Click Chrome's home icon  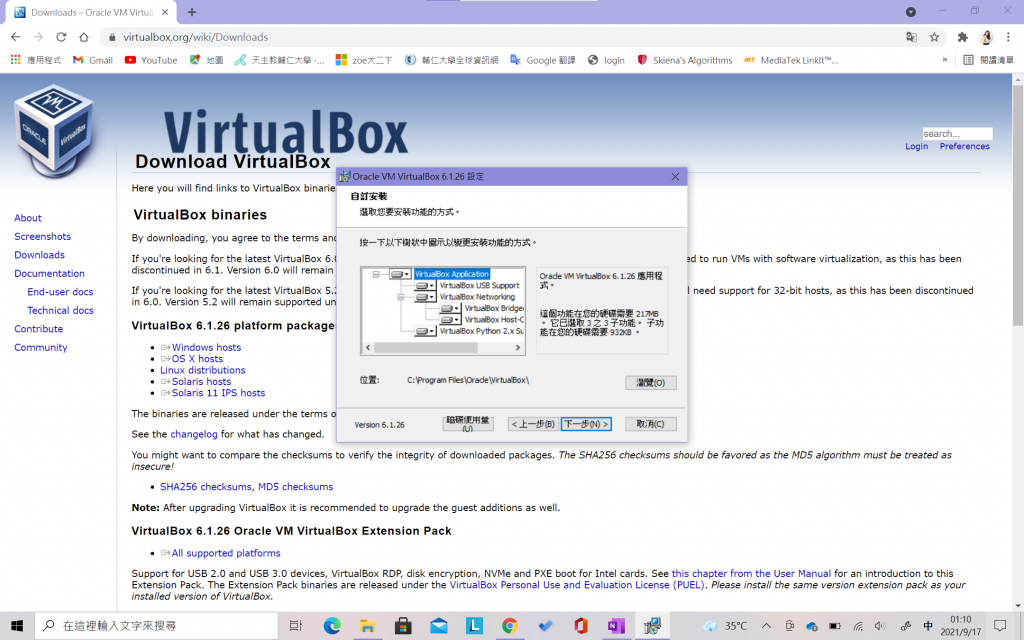point(84,37)
